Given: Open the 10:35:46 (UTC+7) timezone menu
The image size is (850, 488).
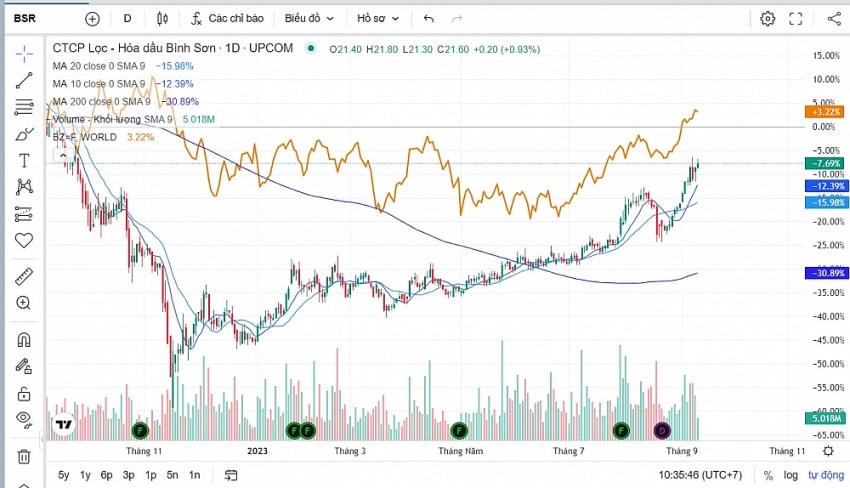Looking at the screenshot, I should 700,476.
